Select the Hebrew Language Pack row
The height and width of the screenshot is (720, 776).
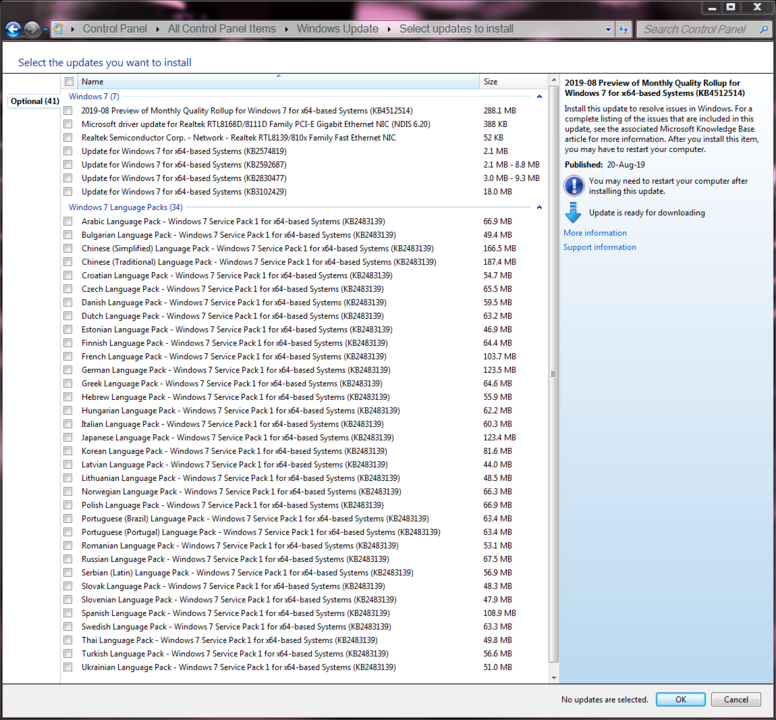(x=302, y=397)
